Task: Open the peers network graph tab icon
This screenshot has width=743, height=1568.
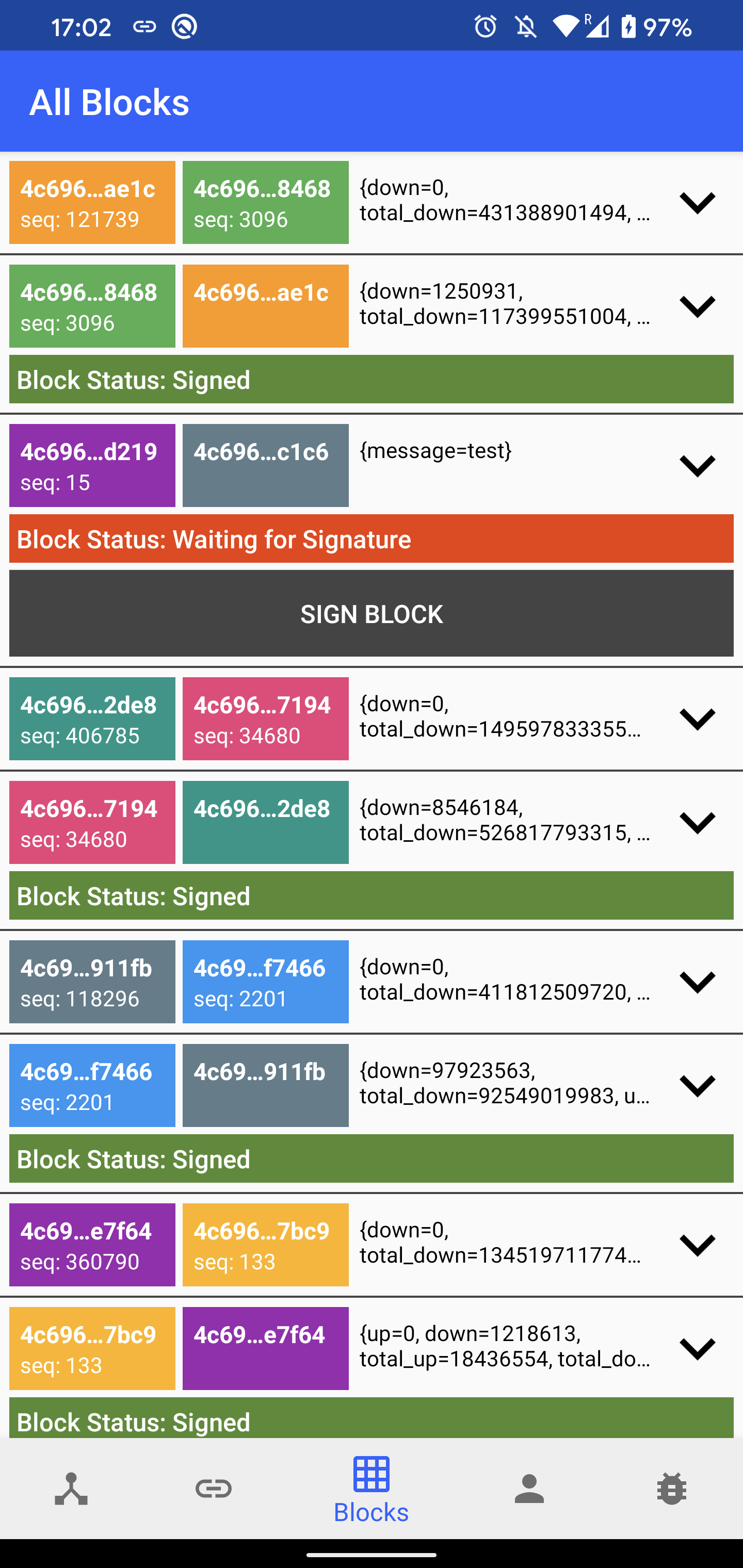Action: (x=71, y=1488)
